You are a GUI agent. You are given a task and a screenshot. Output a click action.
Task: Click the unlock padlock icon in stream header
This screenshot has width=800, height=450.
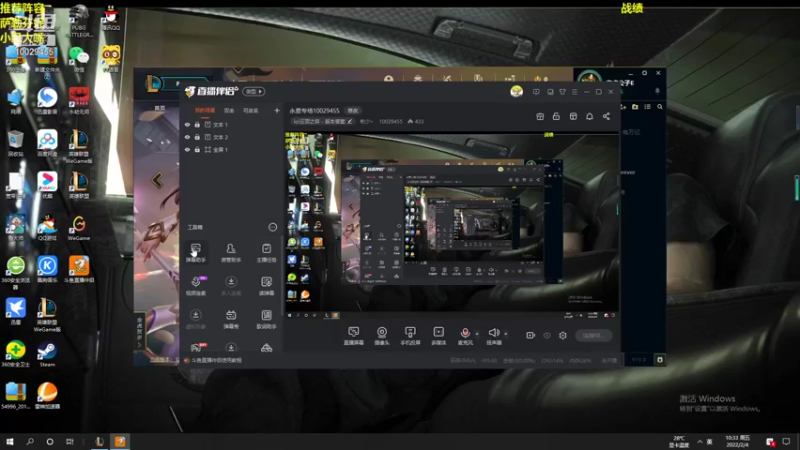coord(556,116)
